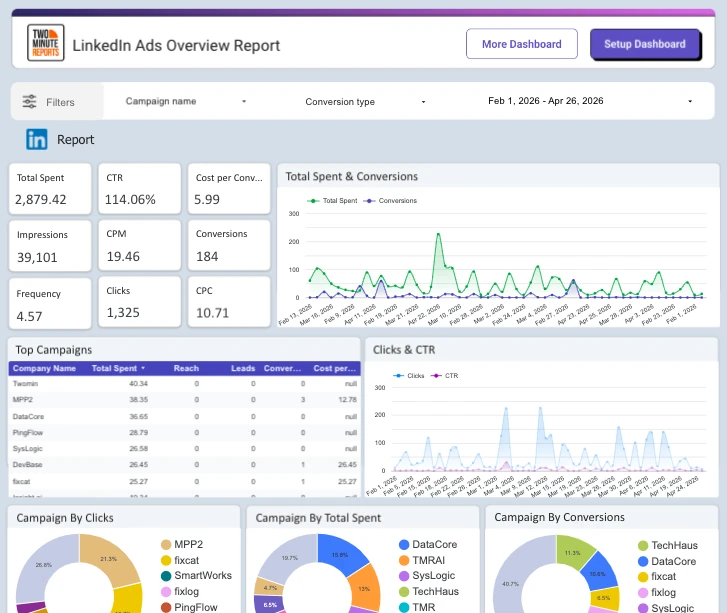Toggle CTR legend in Clicks & CTR chart
Screen dimensions: 727x613
(445, 376)
